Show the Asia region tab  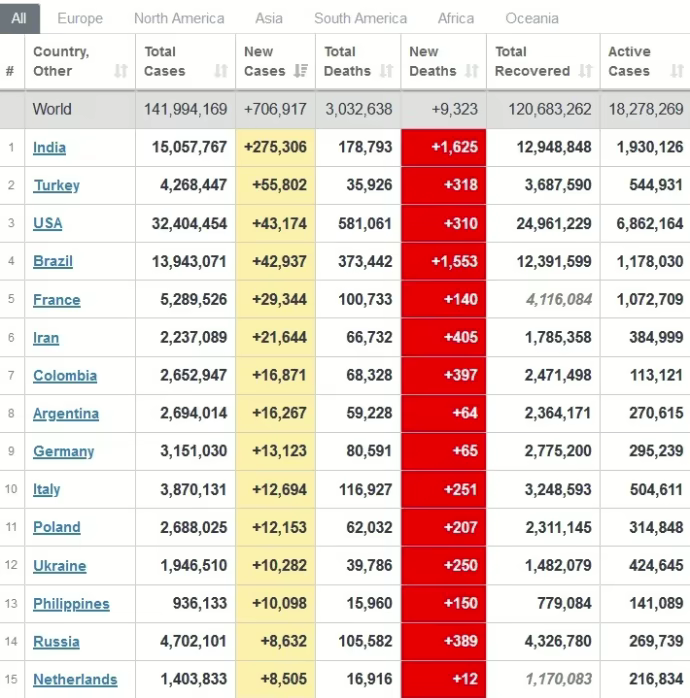(x=269, y=18)
